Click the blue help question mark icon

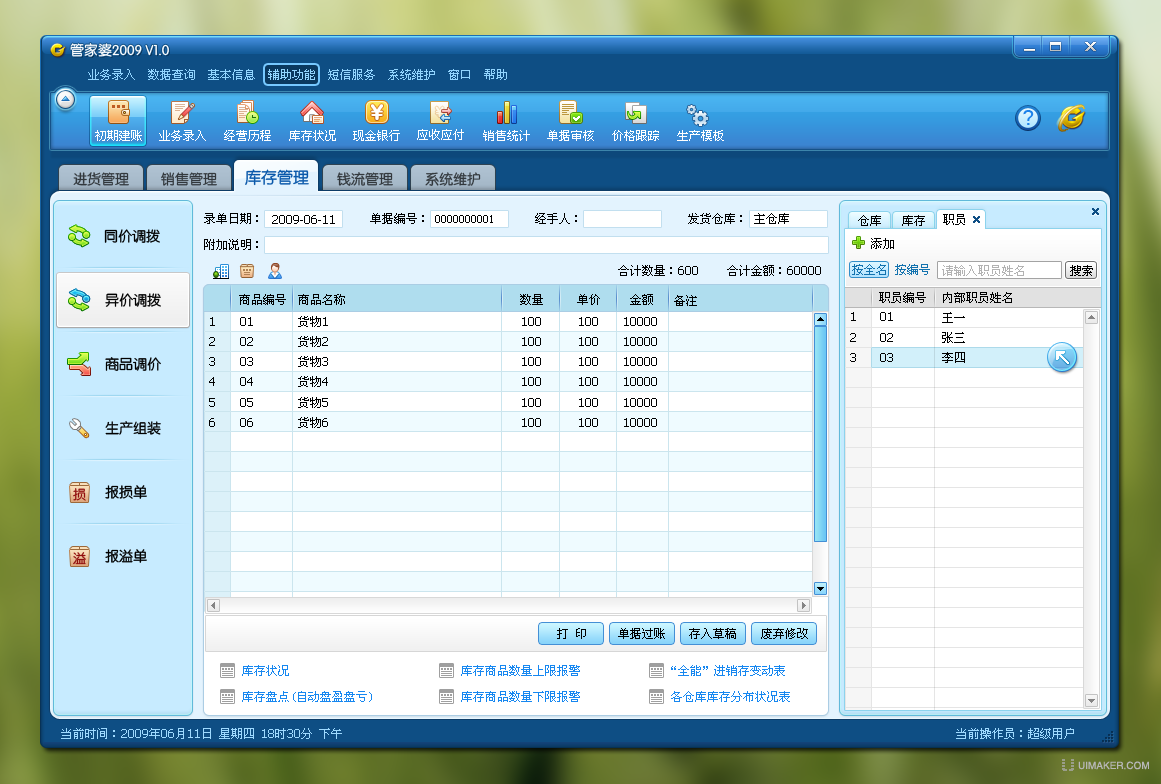pos(1027,118)
